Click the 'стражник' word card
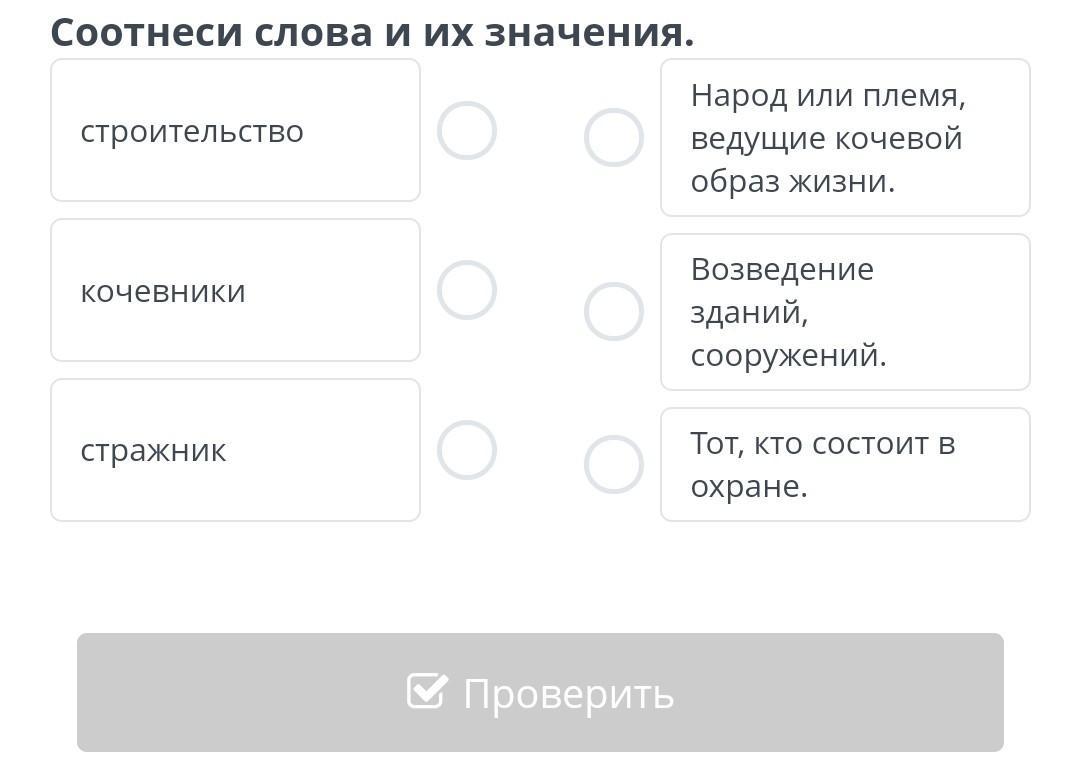1080x784 pixels. [235, 450]
